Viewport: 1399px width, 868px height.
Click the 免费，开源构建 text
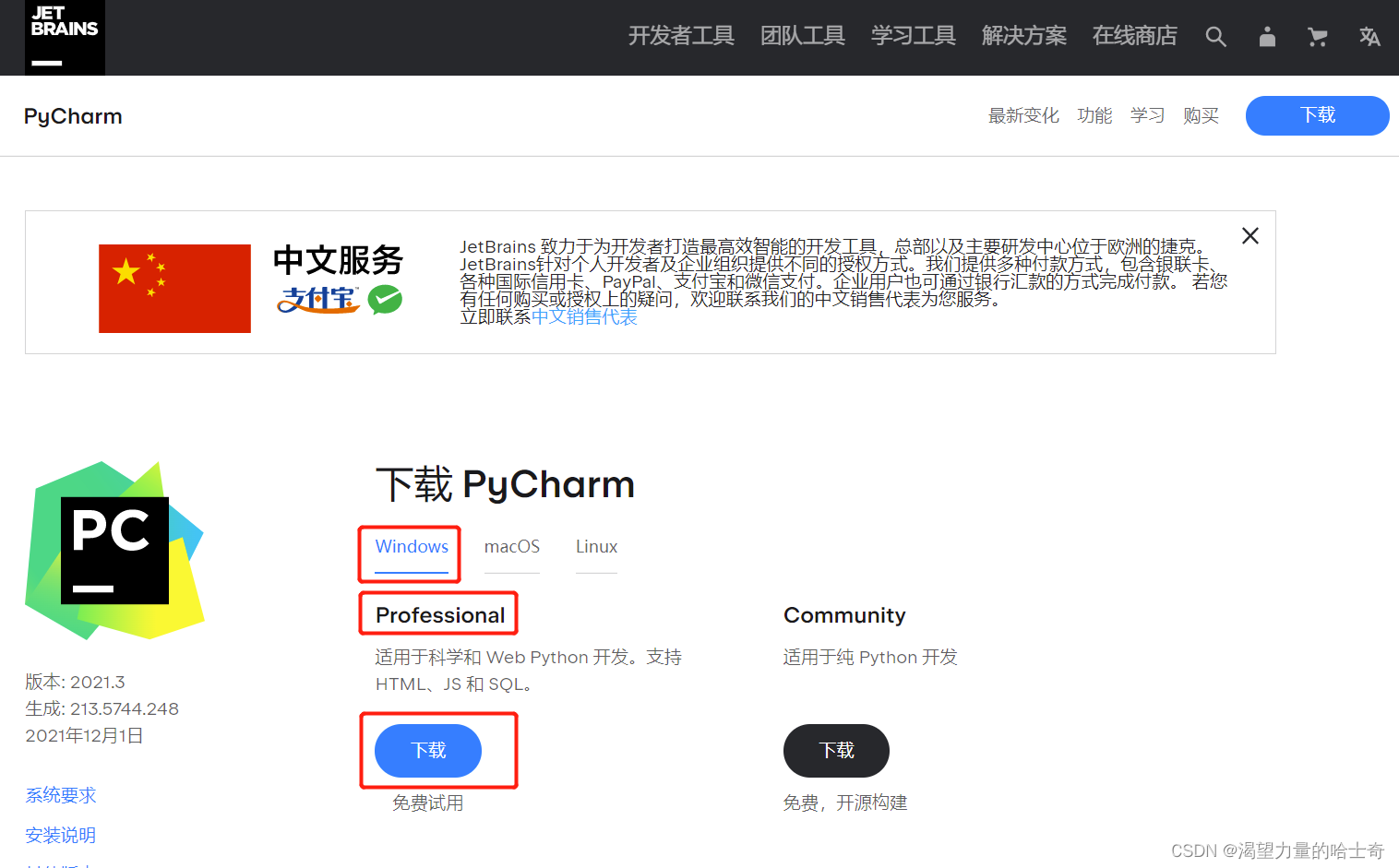[x=845, y=803]
